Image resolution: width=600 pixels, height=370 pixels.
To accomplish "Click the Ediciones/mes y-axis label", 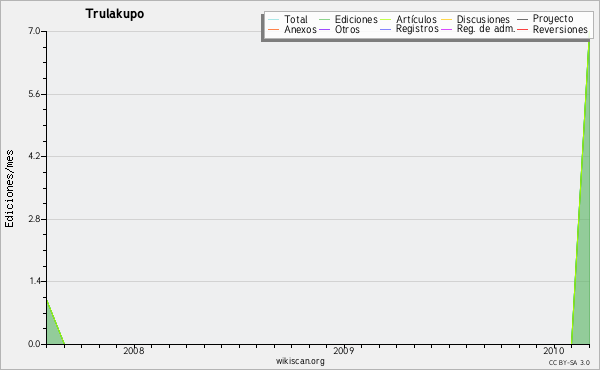I will pos(9,189).
